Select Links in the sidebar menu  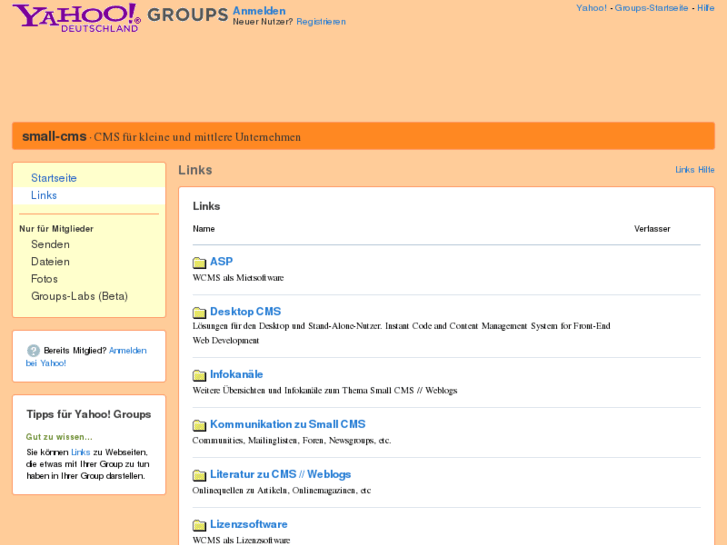pos(44,195)
